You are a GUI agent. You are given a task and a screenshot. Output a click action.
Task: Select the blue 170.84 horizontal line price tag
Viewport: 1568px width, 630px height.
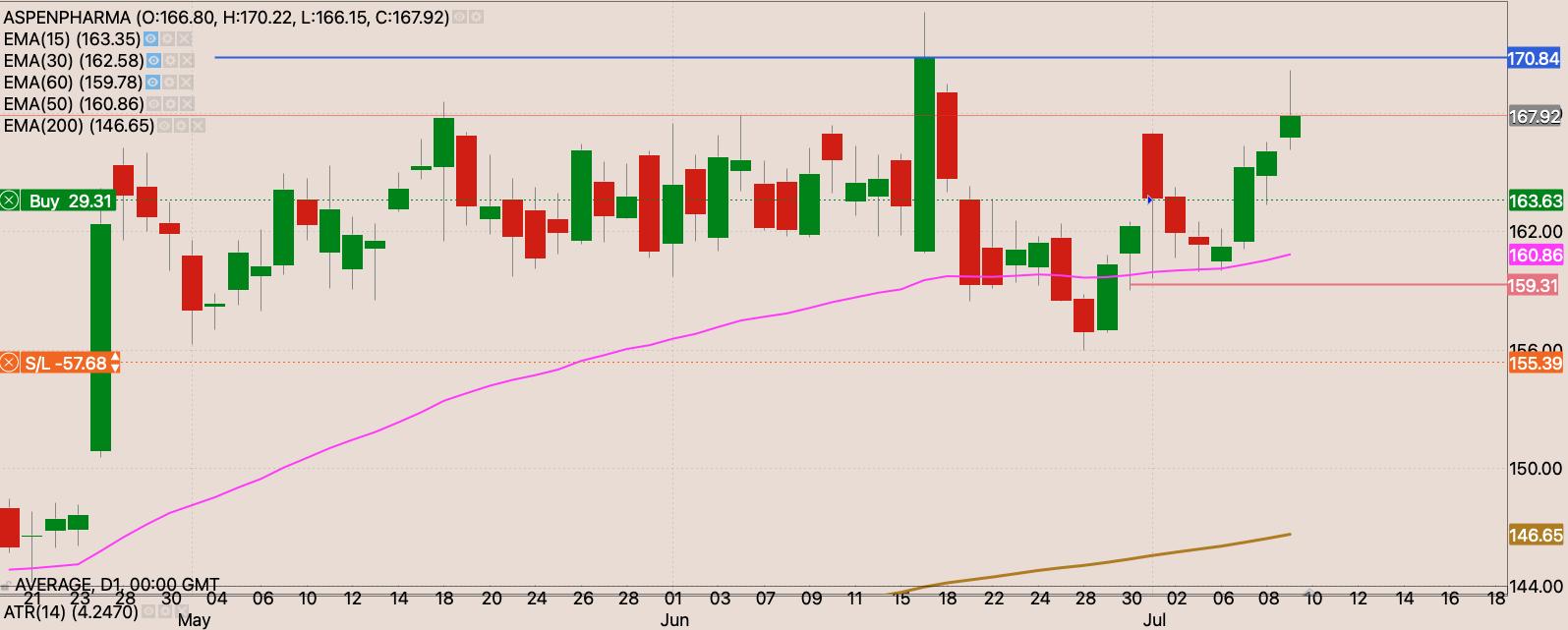1535,59
